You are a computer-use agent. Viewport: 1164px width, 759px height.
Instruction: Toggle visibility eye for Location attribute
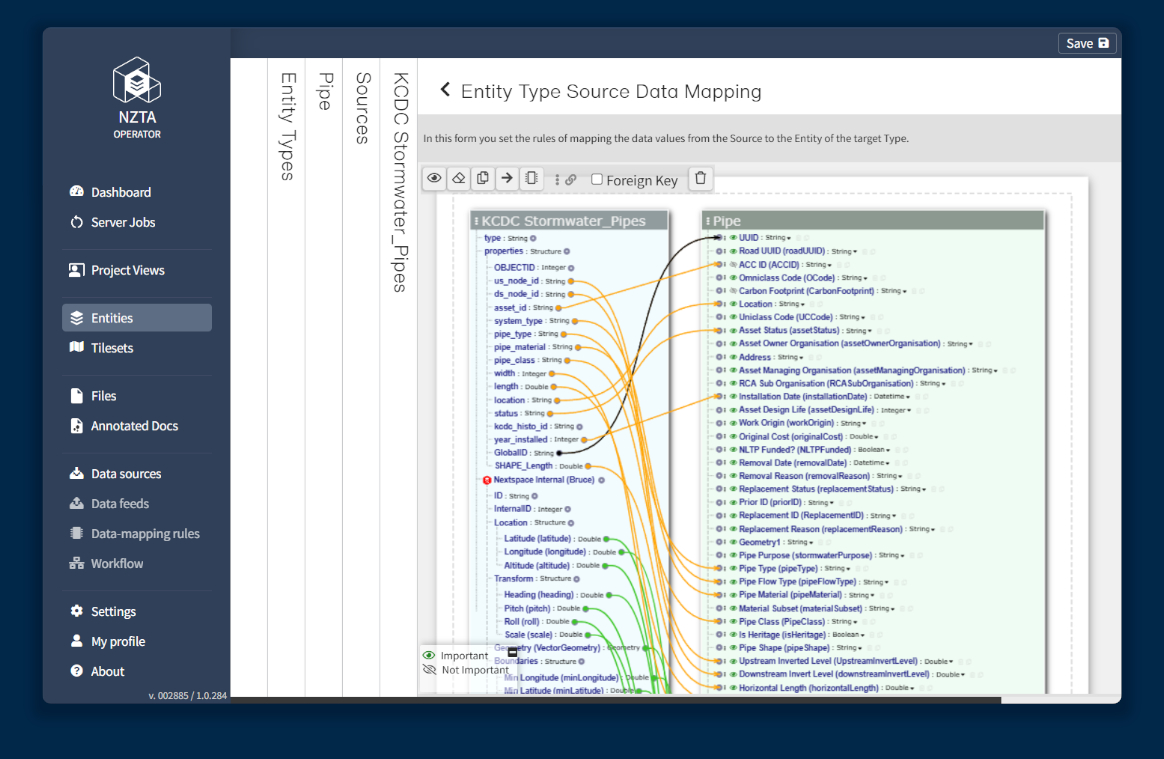[x=733, y=304]
